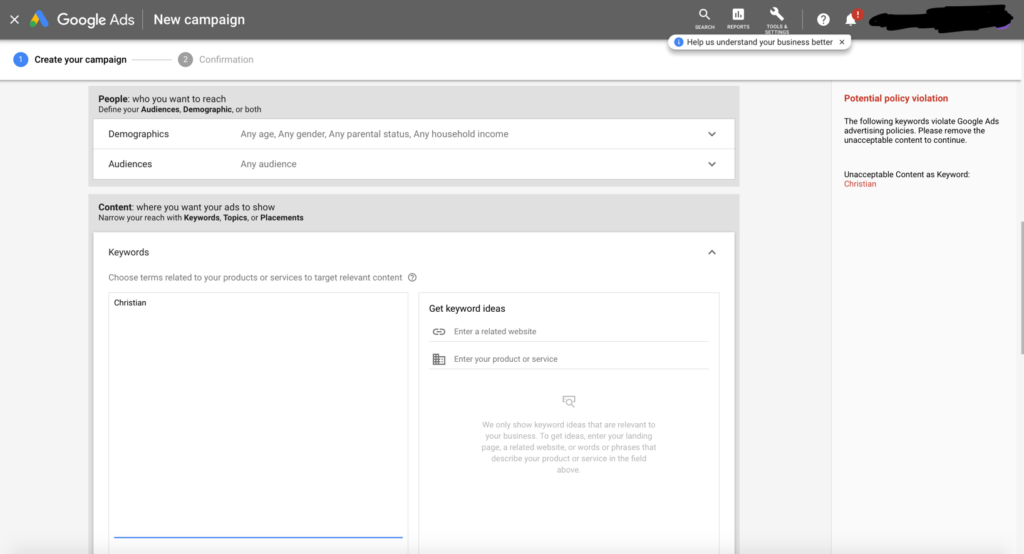
Task: Click the 'Potential policy violation' heading
Action: pos(895,99)
